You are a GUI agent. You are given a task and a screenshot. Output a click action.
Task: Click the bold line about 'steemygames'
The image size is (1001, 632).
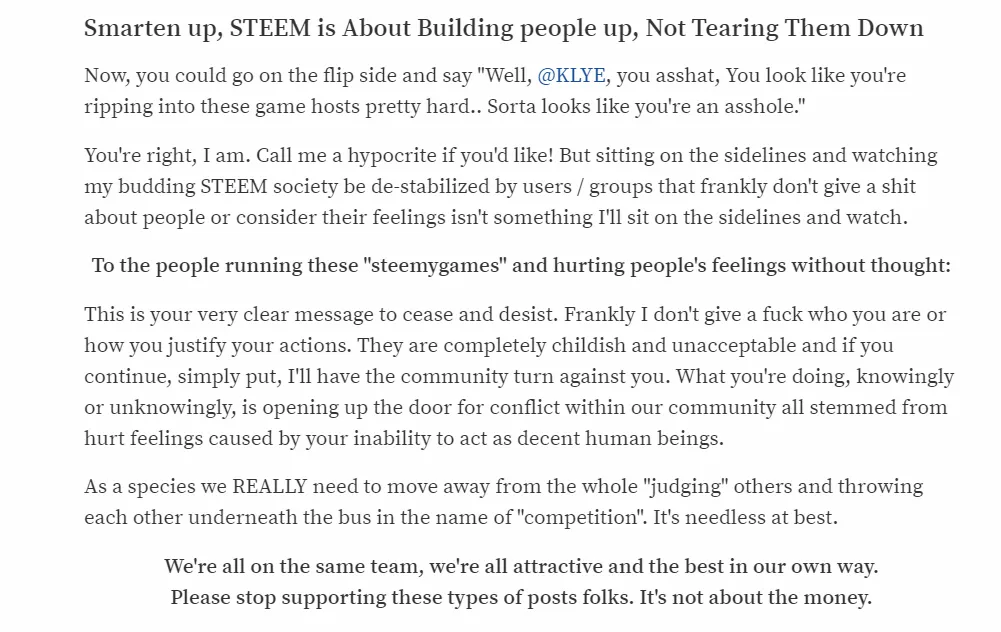point(521,266)
